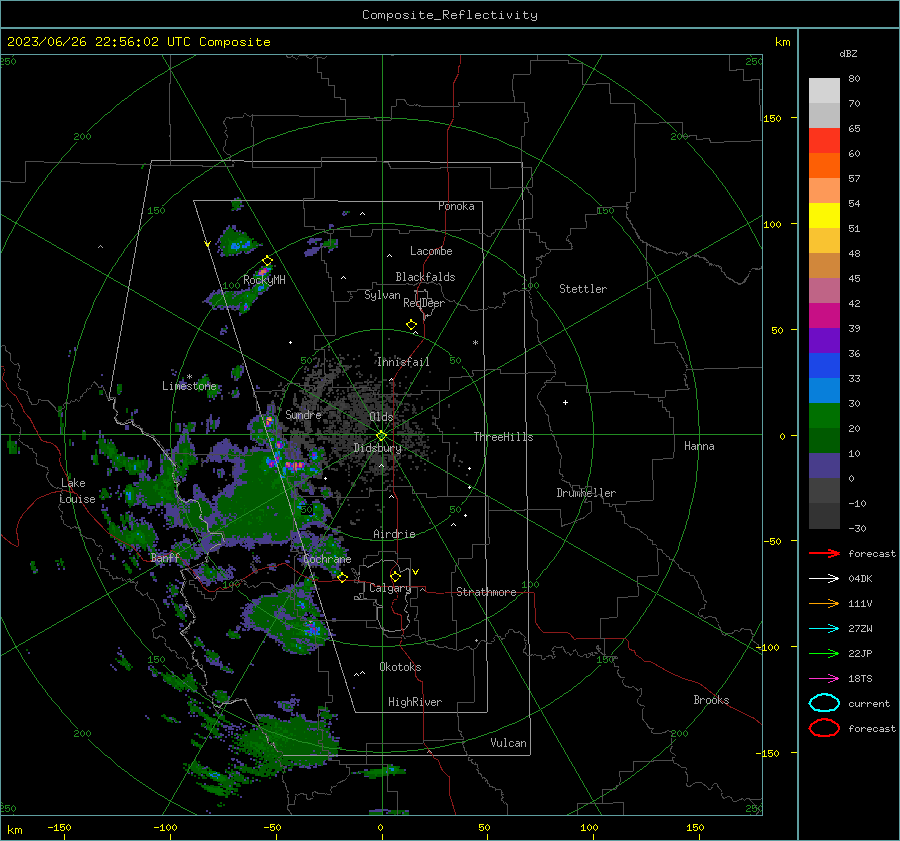Select the 36 dBZ blue color swatch
900x841 pixels.
(x=824, y=365)
